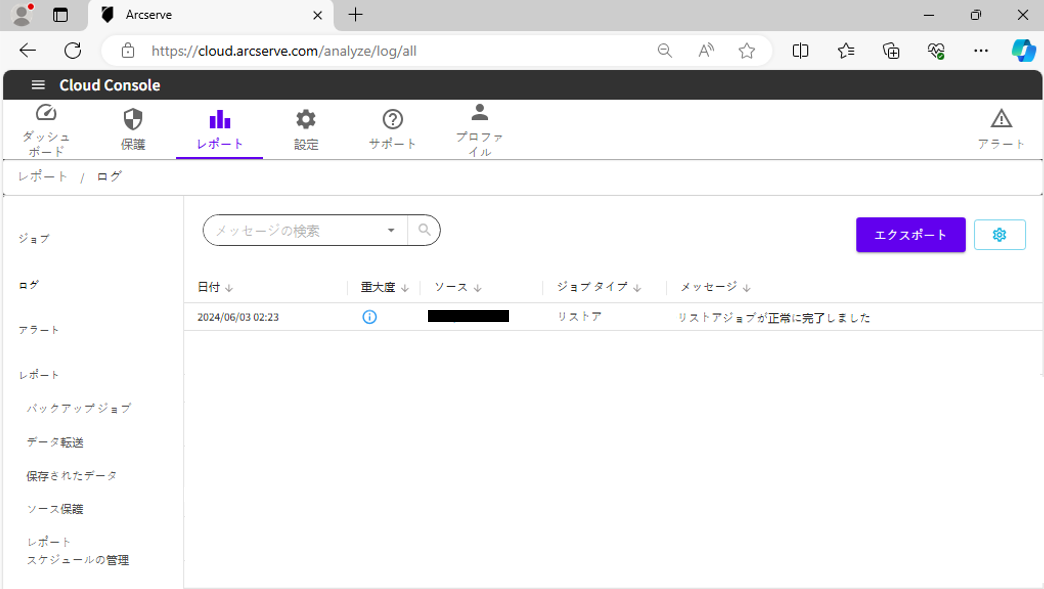Image resolution: width=1044 pixels, height=589 pixels.
Task: Click the info severity icon in the log row
Action: click(x=369, y=317)
